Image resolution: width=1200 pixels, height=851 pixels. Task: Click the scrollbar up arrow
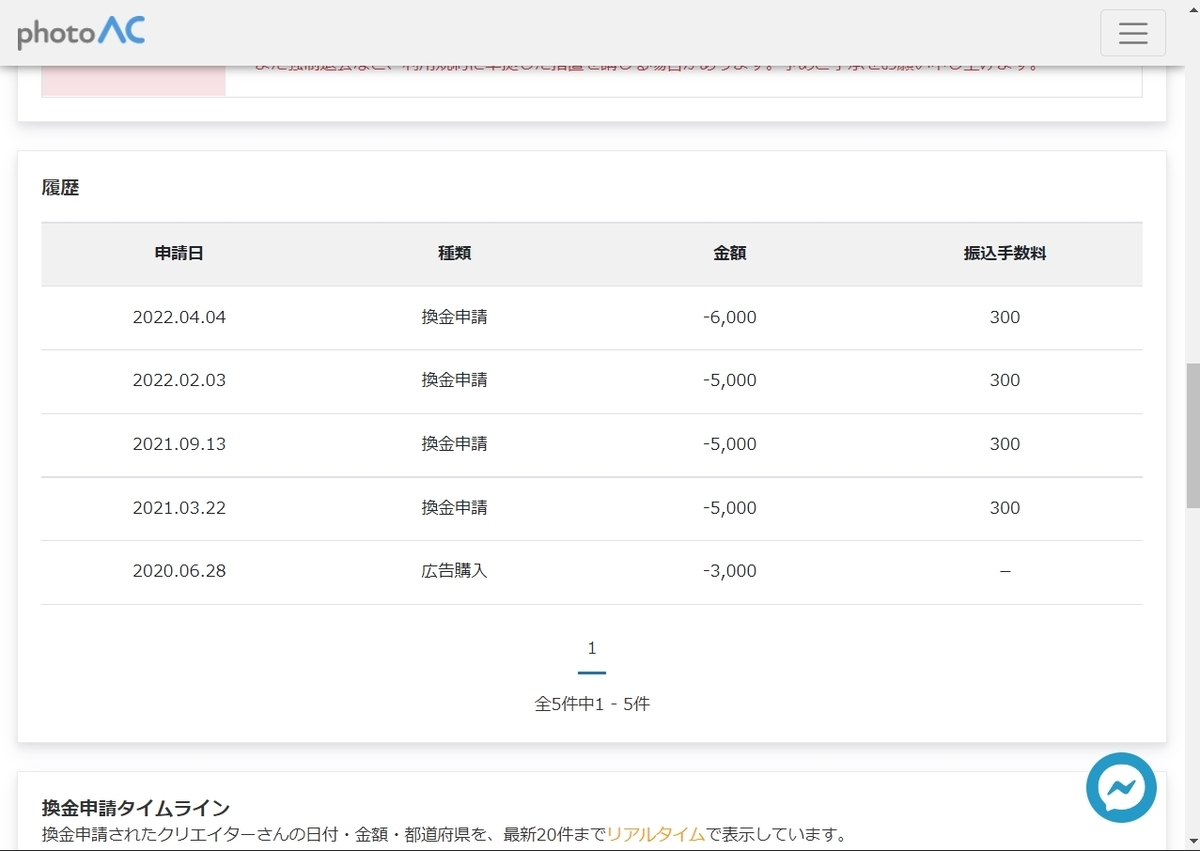1192,8
